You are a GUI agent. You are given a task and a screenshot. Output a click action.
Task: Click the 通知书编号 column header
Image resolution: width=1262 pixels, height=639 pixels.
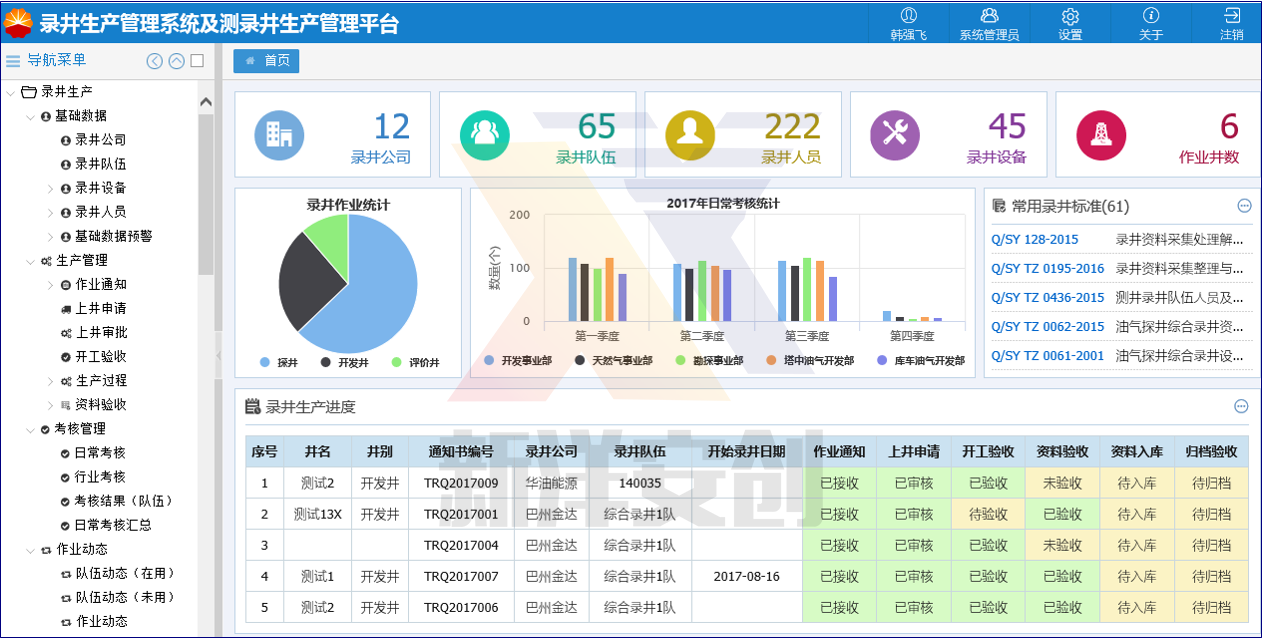click(461, 452)
